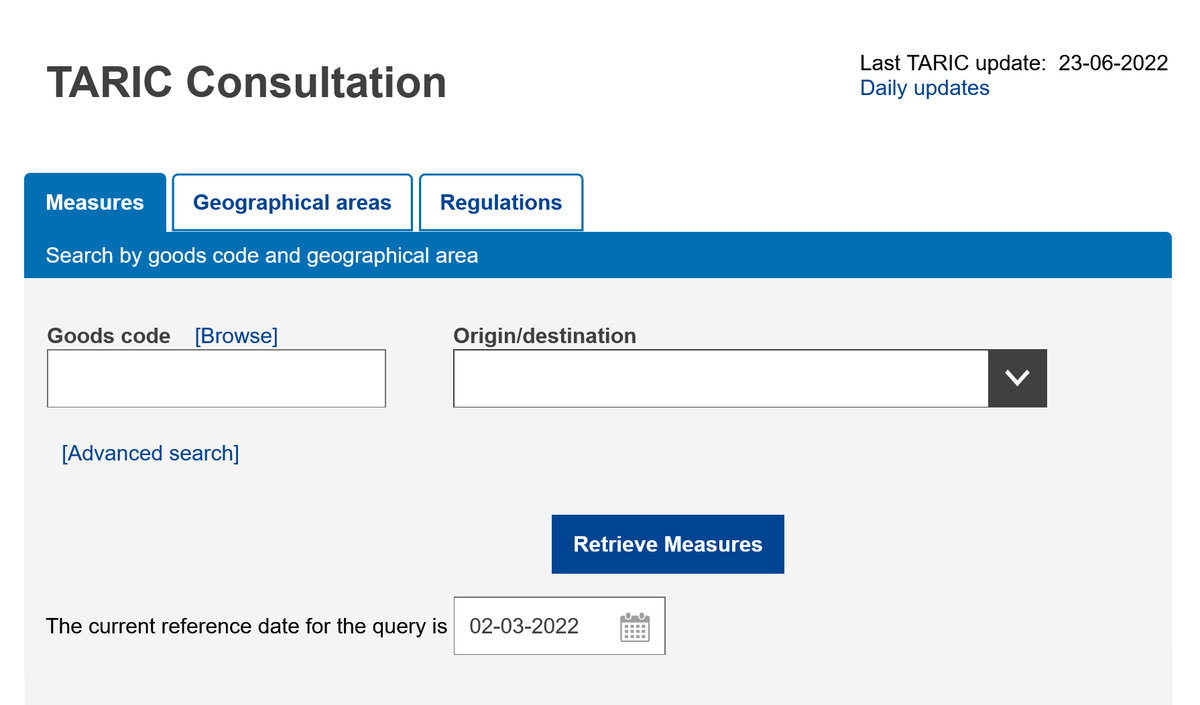The width and height of the screenshot is (1200, 705).
Task: Open the calendar date picker icon
Action: click(635, 627)
